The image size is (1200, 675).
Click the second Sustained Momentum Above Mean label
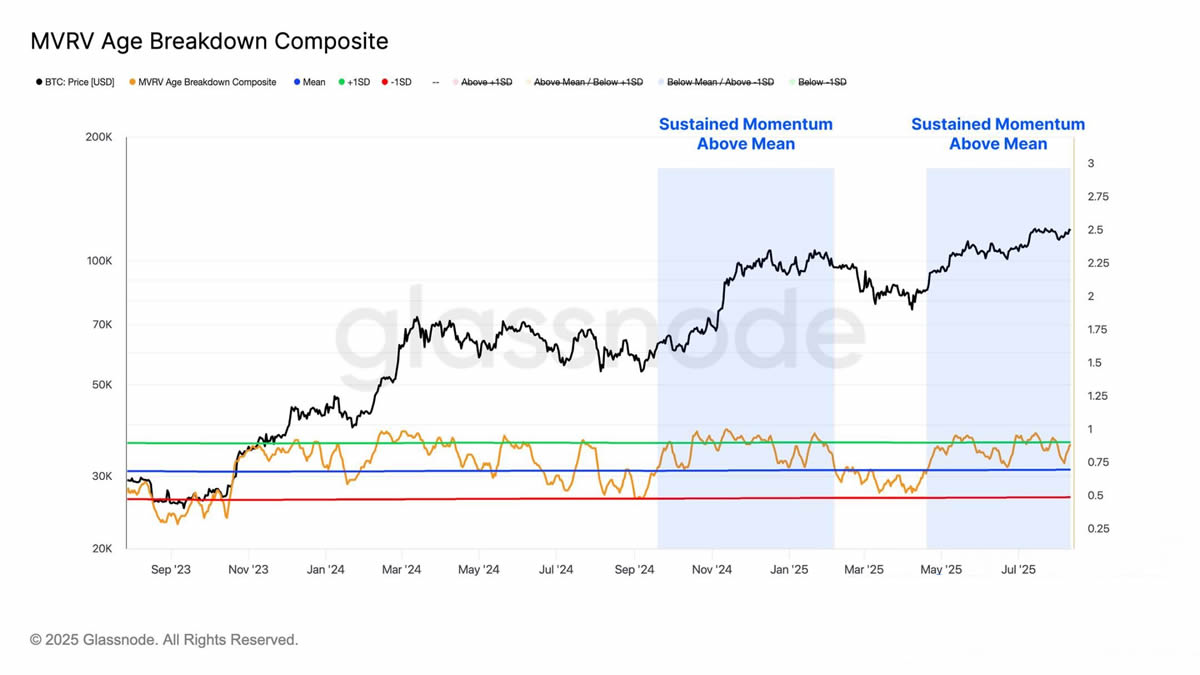click(998, 134)
